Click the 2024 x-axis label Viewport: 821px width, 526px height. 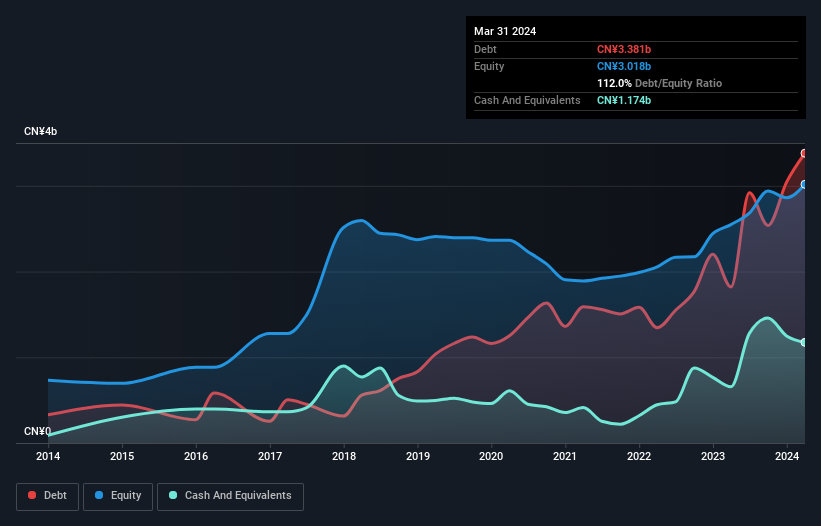[787, 456]
